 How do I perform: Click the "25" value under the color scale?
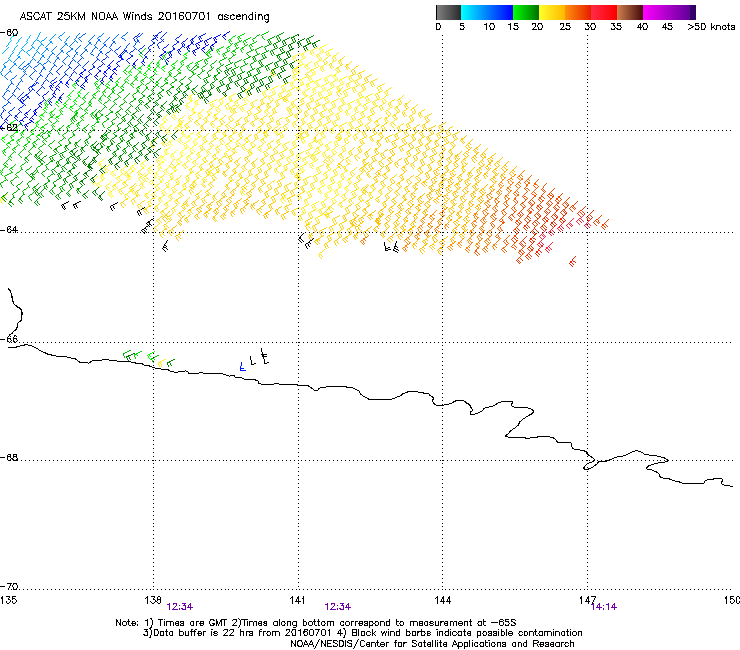[x=565, y=27]
